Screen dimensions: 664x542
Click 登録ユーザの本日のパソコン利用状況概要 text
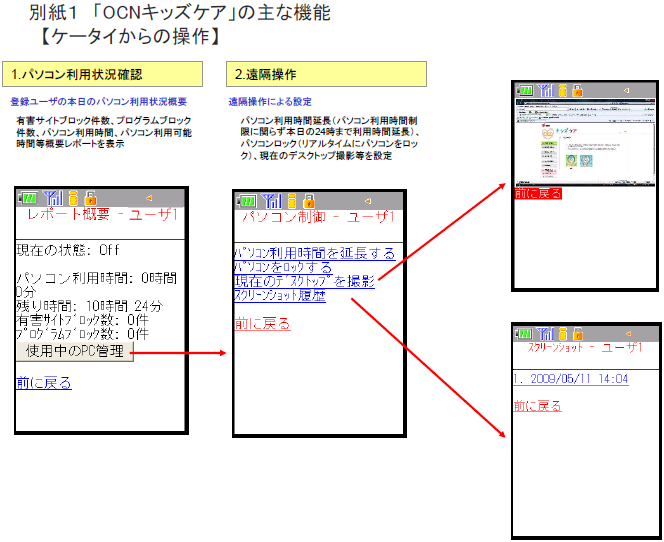[x=99, y=102]
